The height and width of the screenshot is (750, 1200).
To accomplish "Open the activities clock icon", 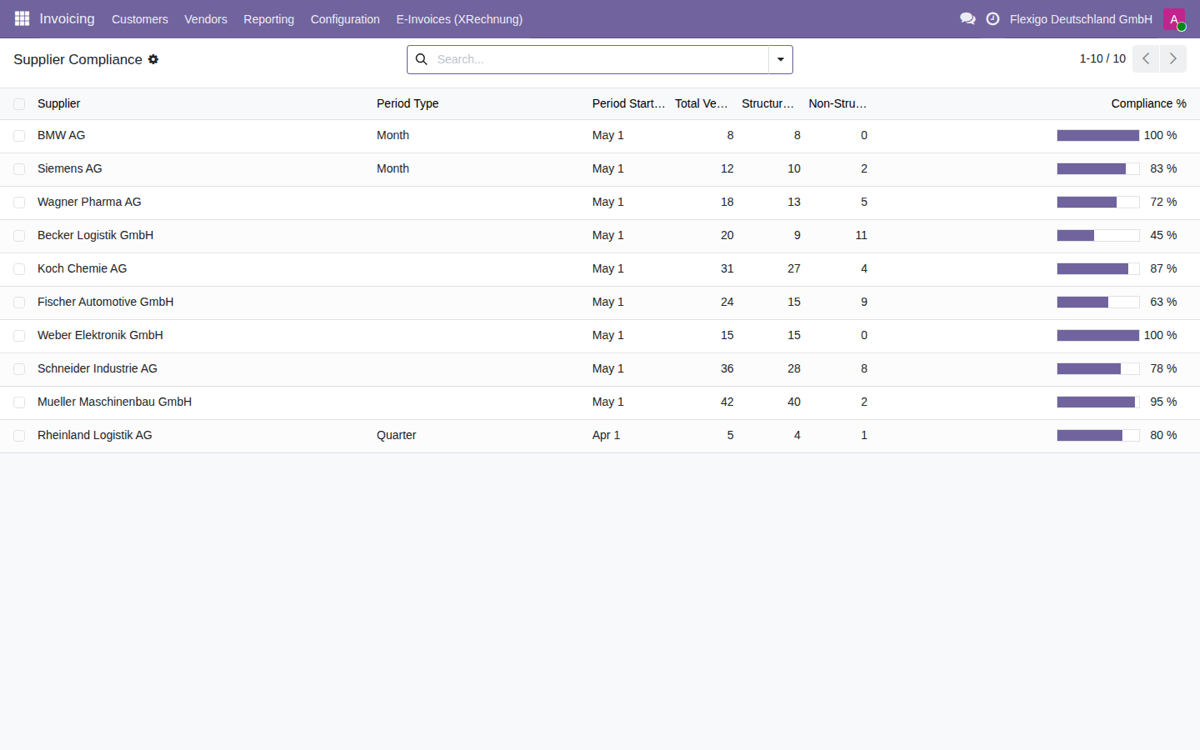I will 993,19.
